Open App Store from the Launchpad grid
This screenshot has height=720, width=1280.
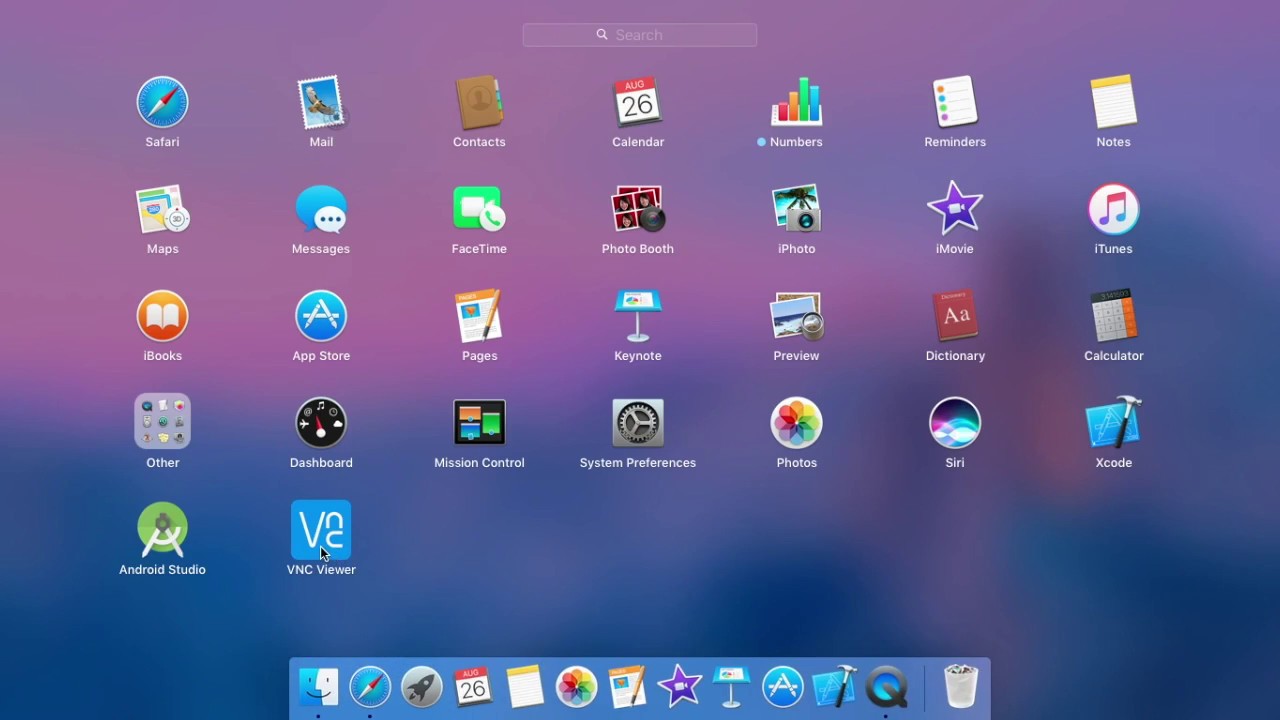click(321, 317)
